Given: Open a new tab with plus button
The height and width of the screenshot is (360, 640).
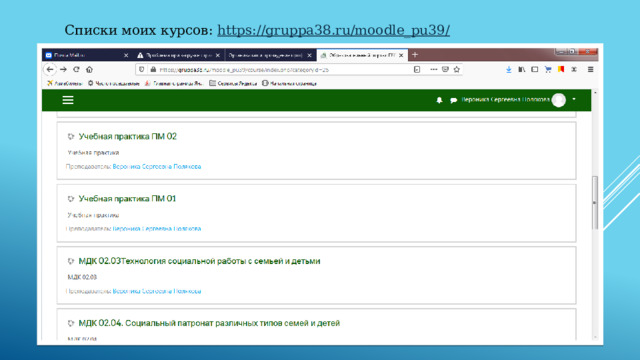Looking at the screenshot, I should pos(415,55).
